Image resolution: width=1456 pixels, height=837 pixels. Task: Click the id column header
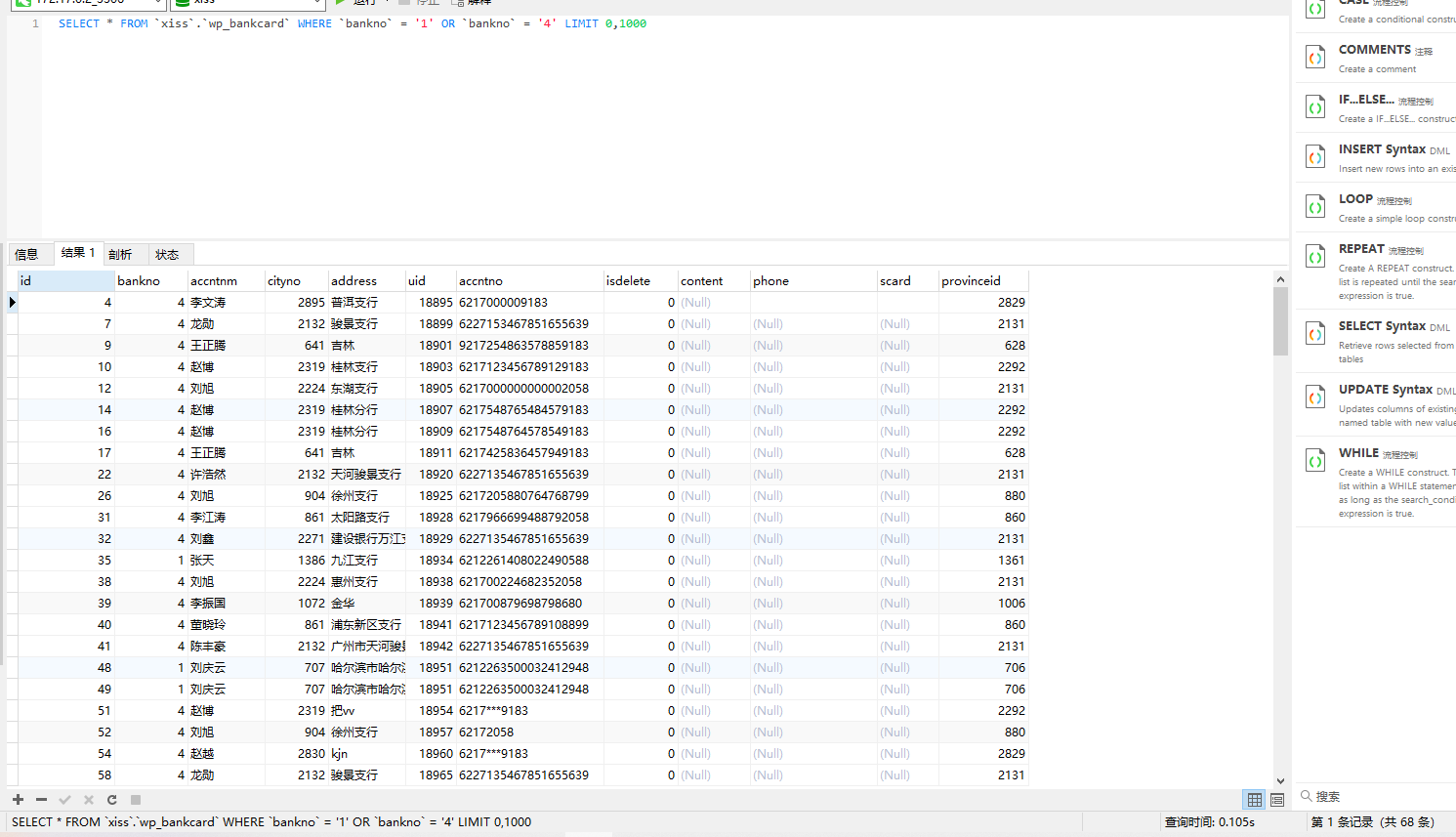(65, 281)
